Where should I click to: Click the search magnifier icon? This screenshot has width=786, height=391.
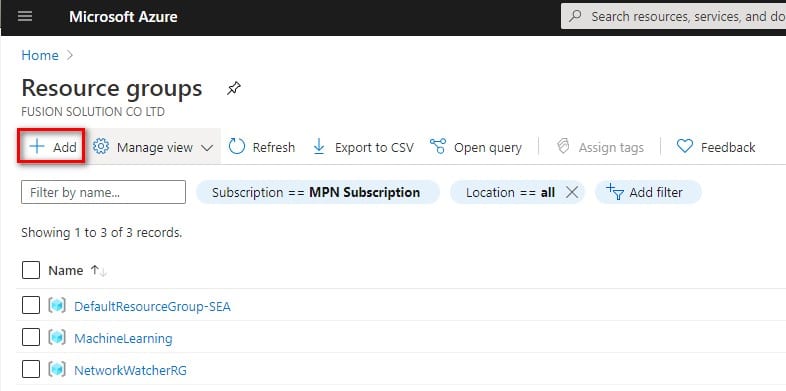click(576, 16)
